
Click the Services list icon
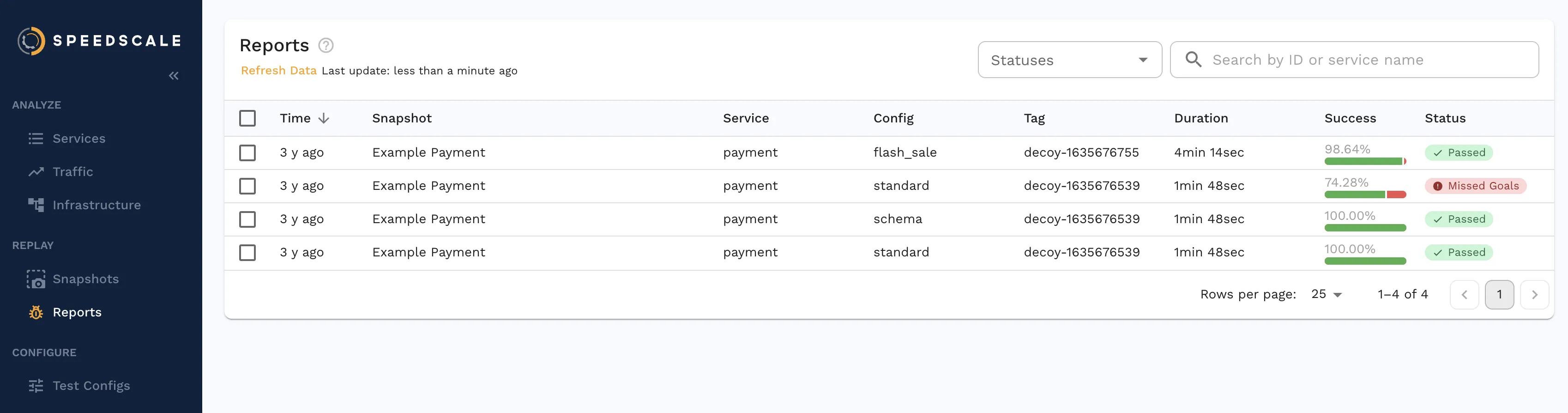(36, 138)
